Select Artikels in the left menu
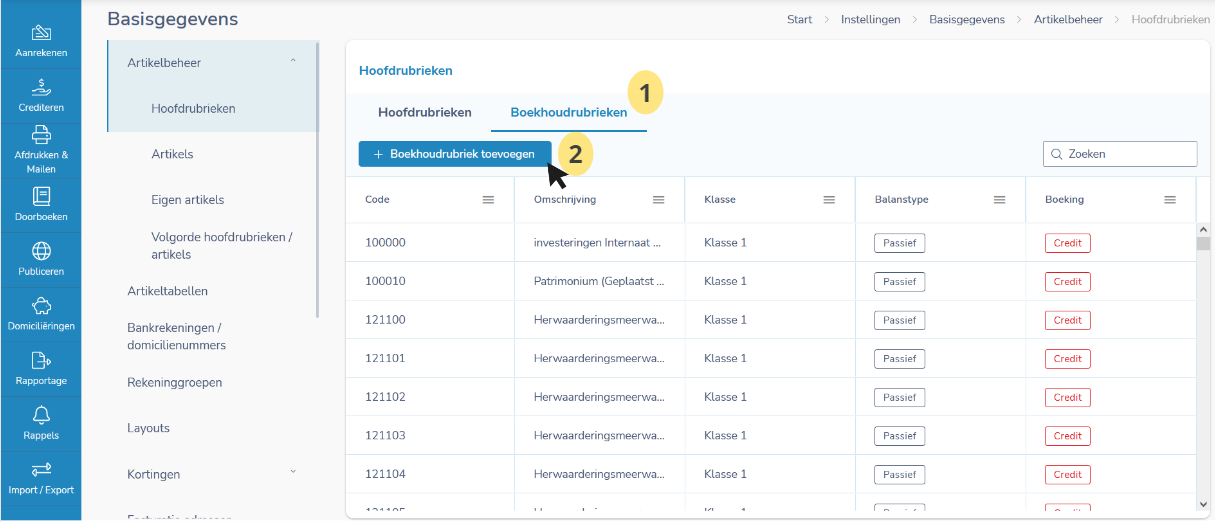 point(172,154)
